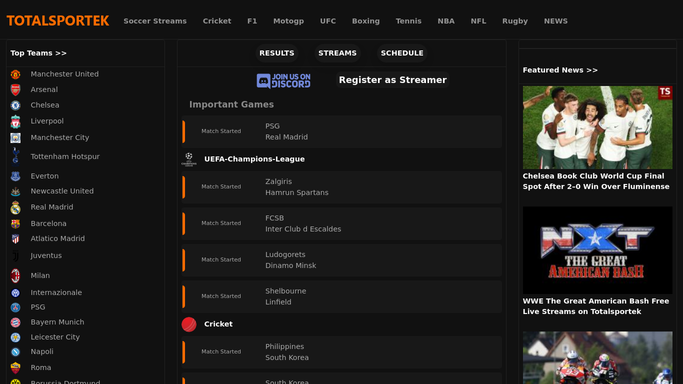This screenshot has height=384, width=683.
Task: Open the Motogp navigation item
Action: [288, 21]
